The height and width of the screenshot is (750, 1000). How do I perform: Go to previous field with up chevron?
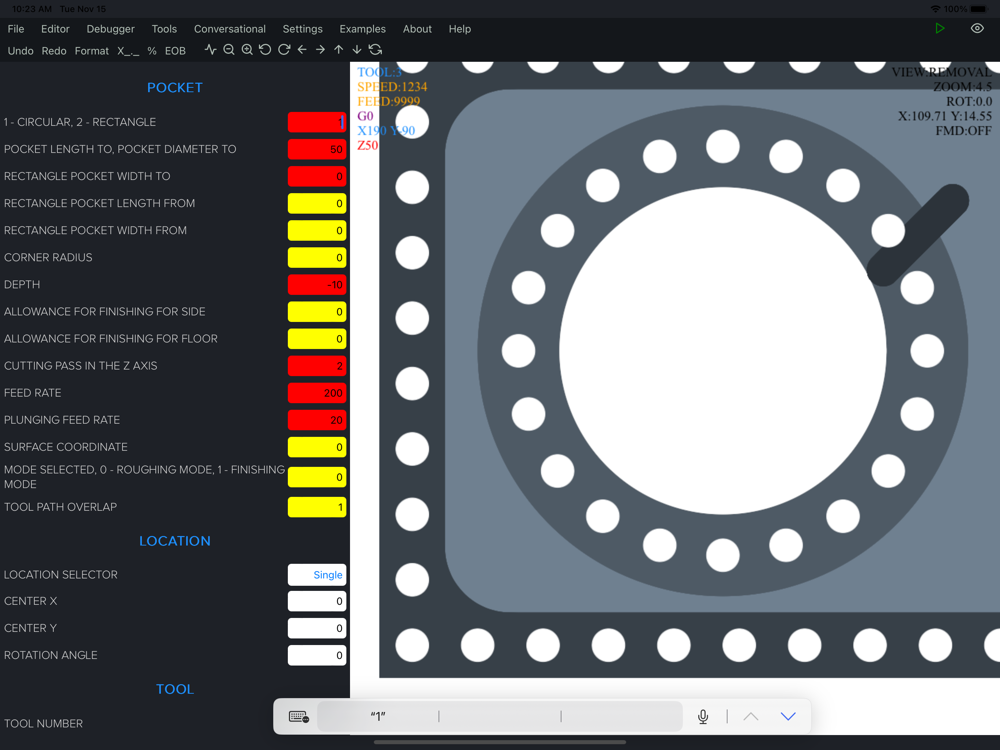(751, 717)
